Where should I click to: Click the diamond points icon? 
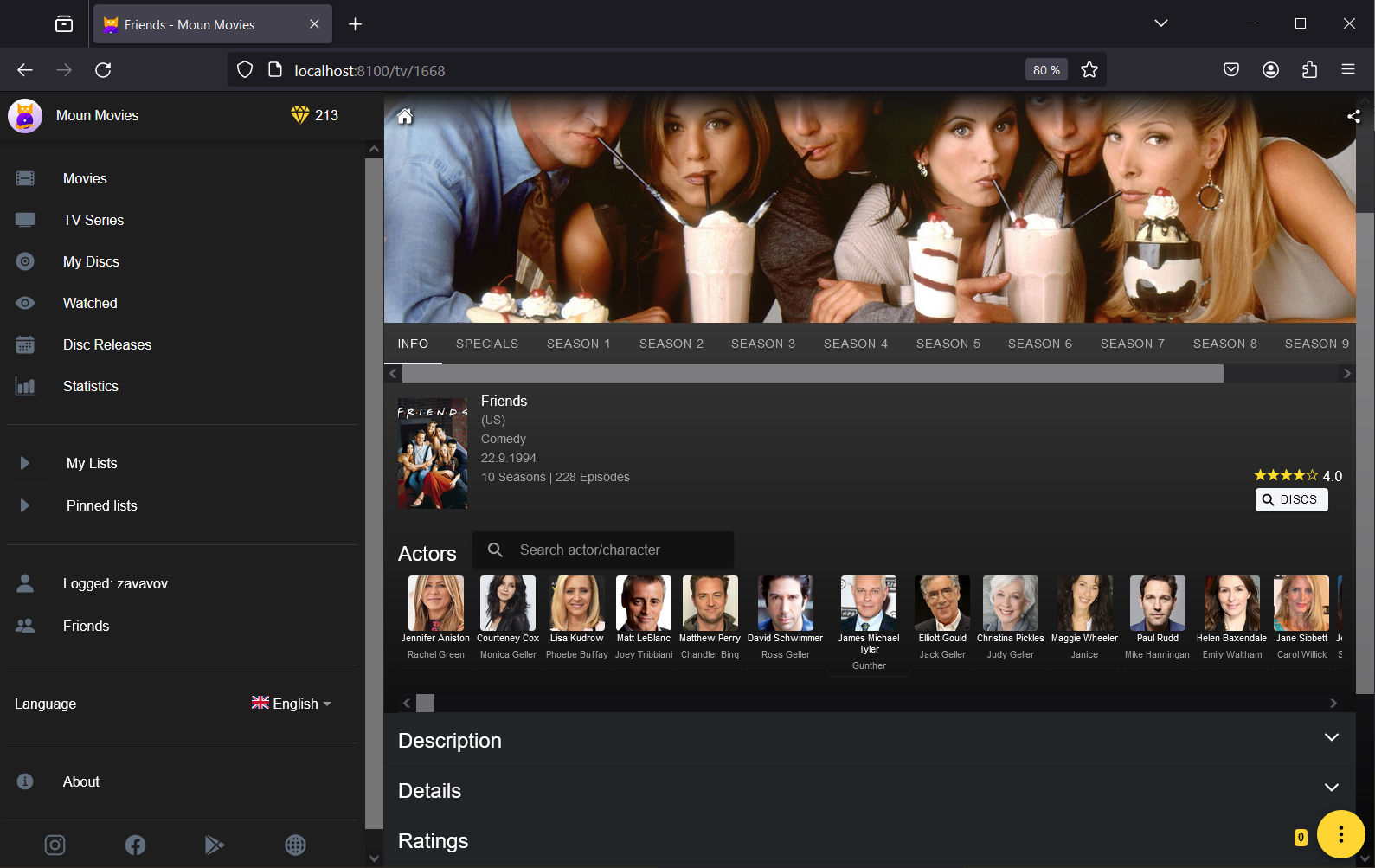tap(299, 115)
